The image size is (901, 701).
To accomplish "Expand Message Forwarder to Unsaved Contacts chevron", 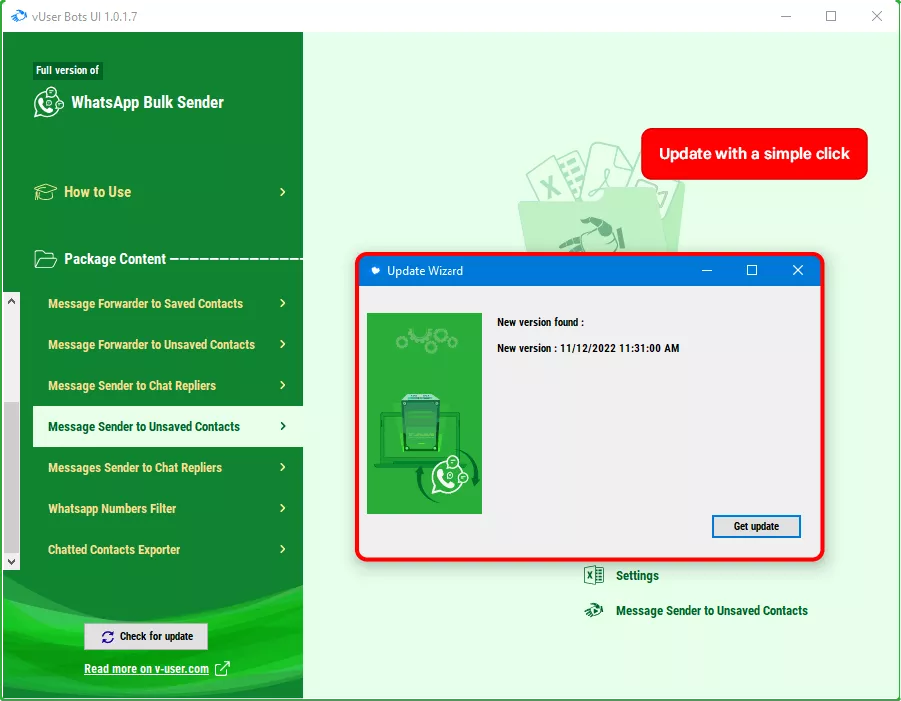I will coord(283,344).
